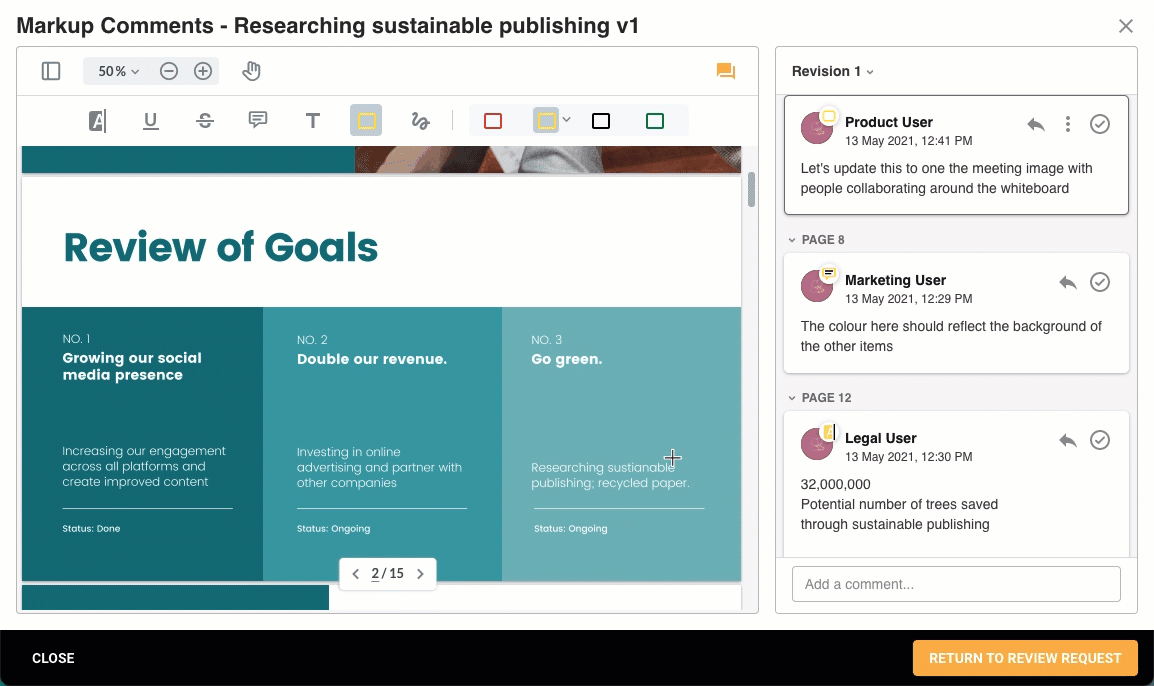This screenshot has height=686, width=1154.
Task: Select the pan hand tool
Action: (x=252, y=71)
